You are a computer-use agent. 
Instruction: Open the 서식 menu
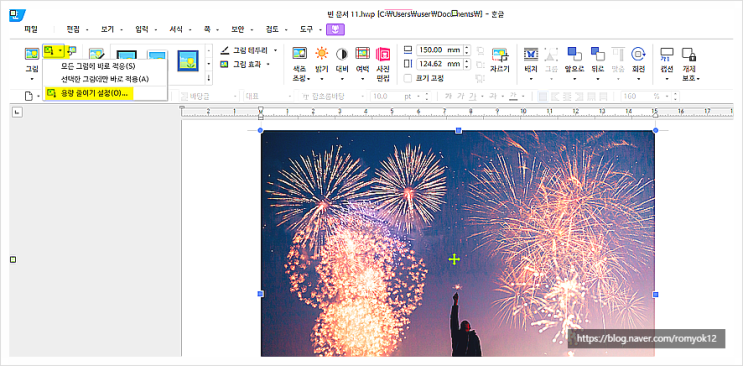(176, 29)
